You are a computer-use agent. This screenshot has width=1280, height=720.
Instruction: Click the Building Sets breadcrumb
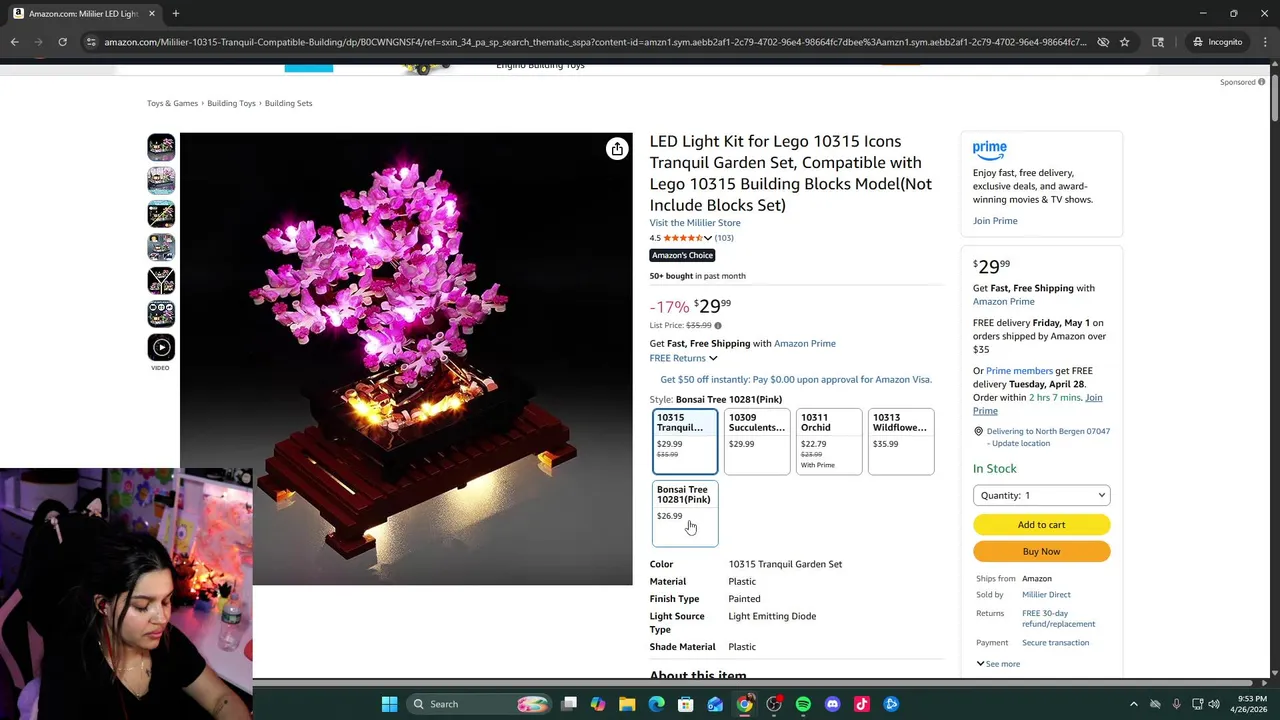[288, 103]
